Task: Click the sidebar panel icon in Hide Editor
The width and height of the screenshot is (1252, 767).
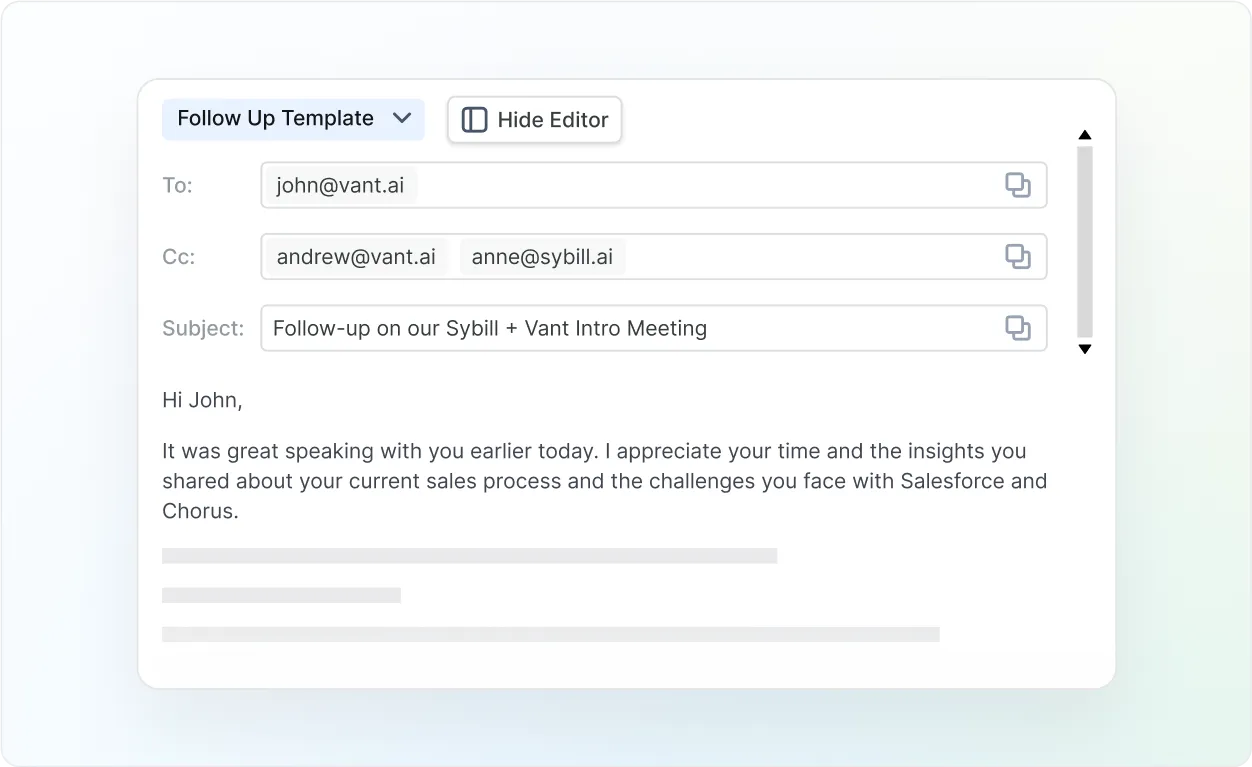Action: 474,120
